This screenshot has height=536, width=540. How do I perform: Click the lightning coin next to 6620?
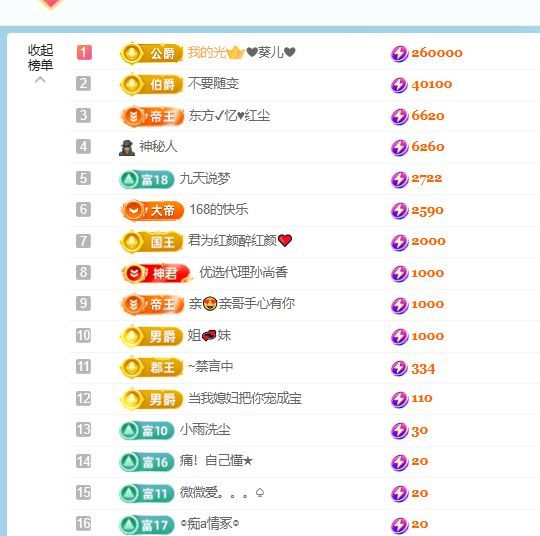[399, 116]
